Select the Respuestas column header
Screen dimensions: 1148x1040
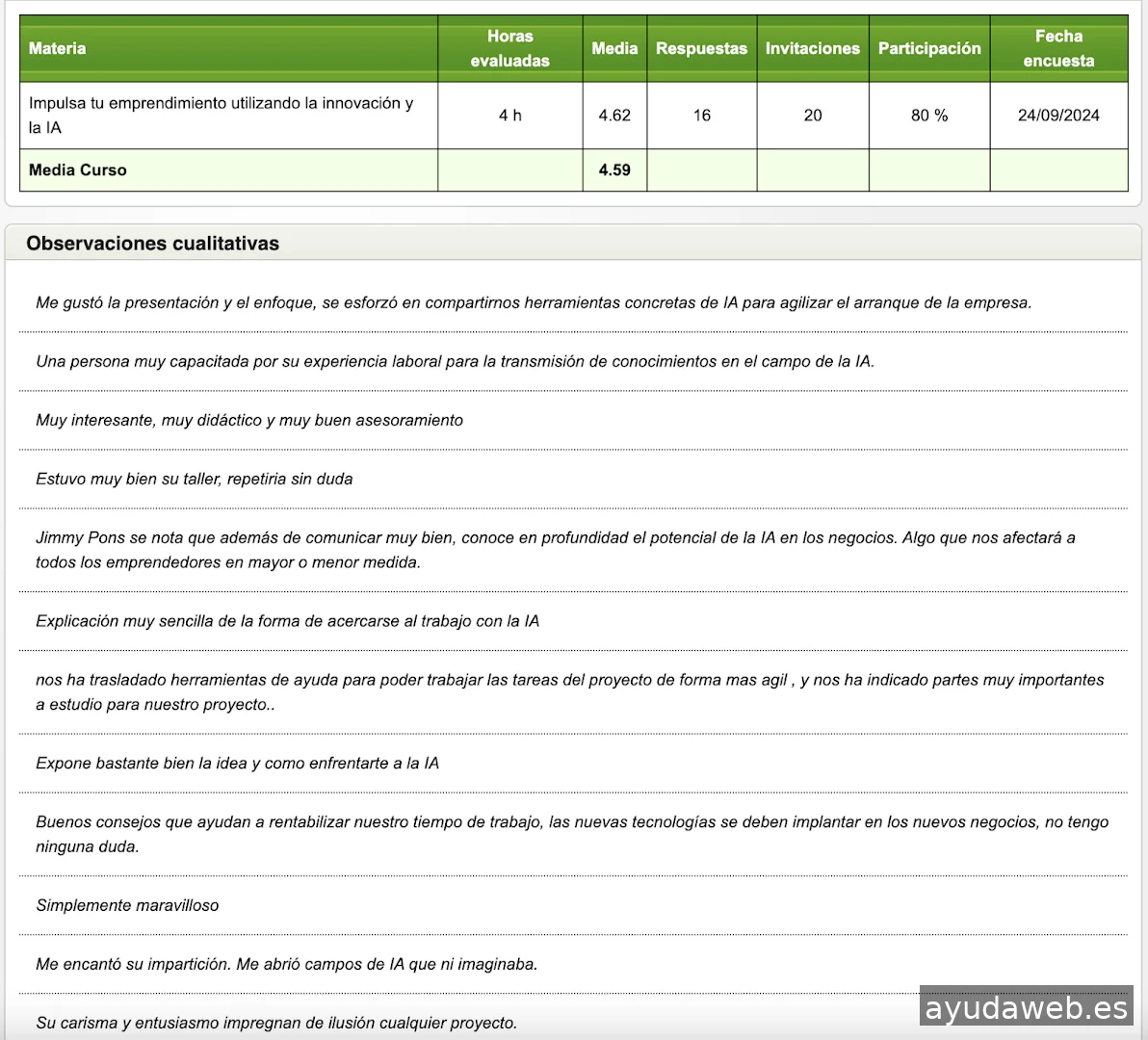click(701, 48)
